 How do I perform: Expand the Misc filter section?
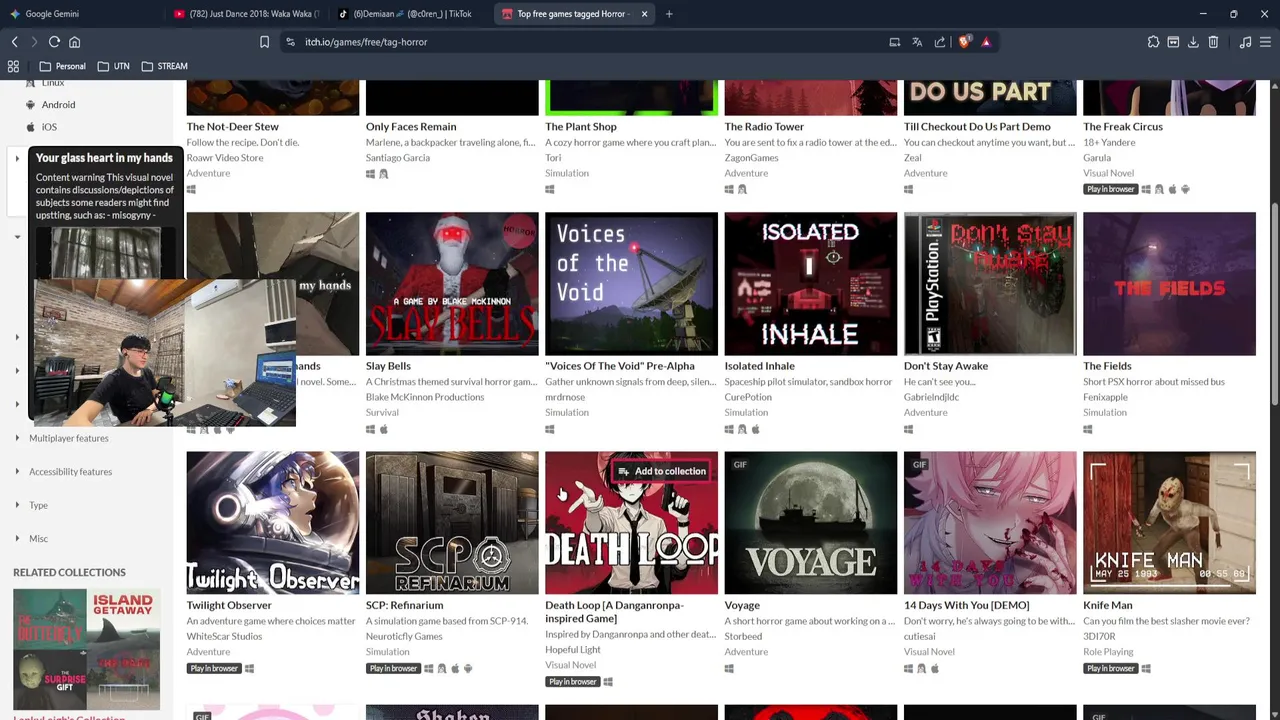point(38,538)
